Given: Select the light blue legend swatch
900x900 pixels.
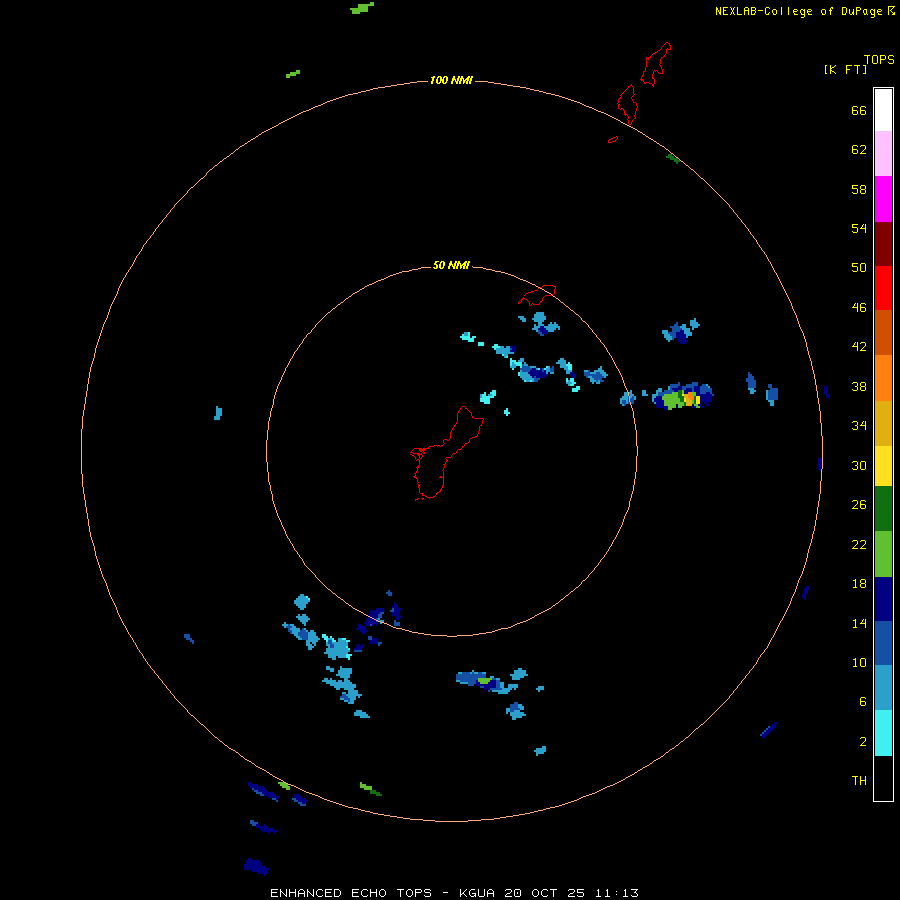Looking at the screenshot, I should pyautogui.click(x=883, y=688).
